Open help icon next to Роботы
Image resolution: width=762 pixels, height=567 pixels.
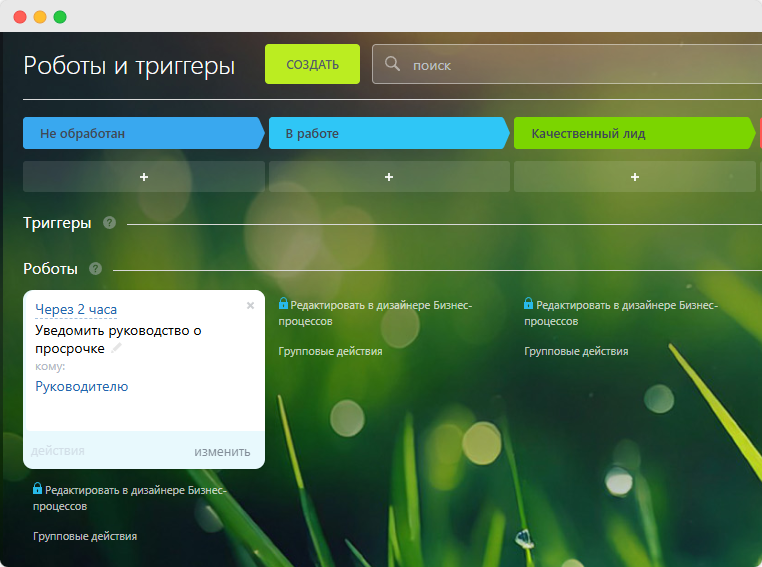tap(95, 268)
